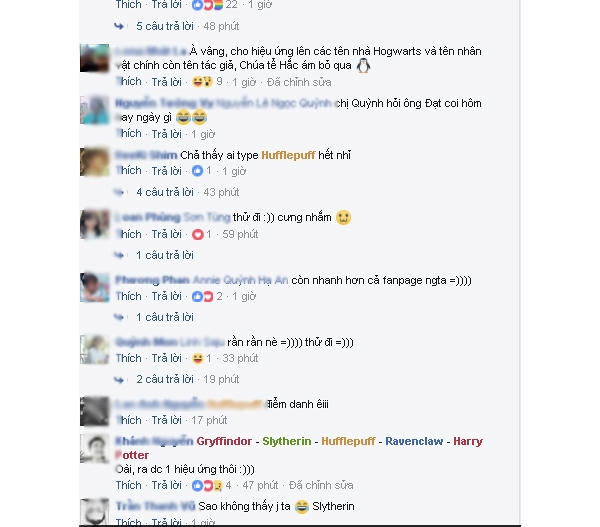Expand "5 câu trả lời" replies
Screen dimensions: 600x527
[x=165, y=26]
